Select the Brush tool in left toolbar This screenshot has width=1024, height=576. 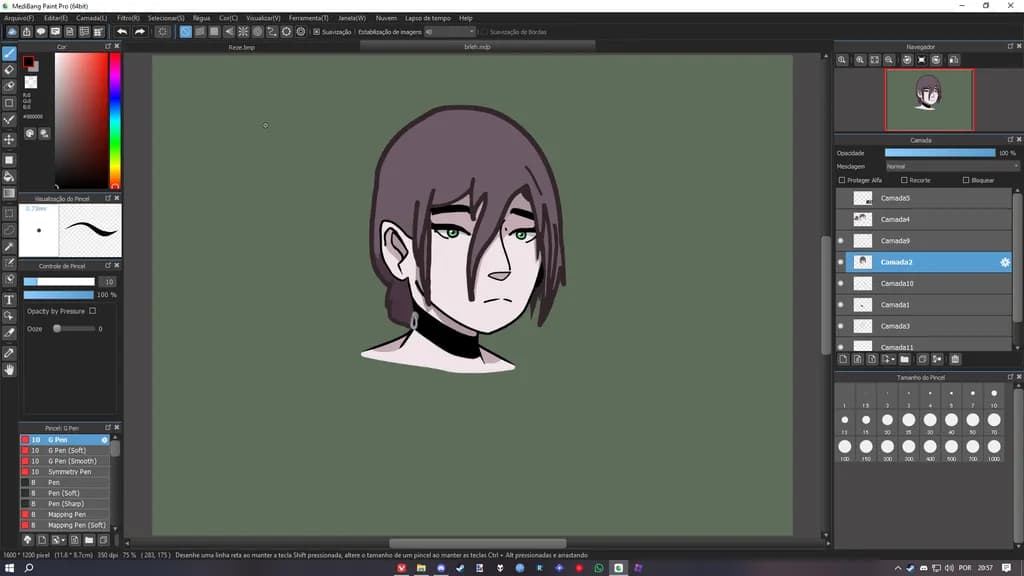click(x=9, y=54)
